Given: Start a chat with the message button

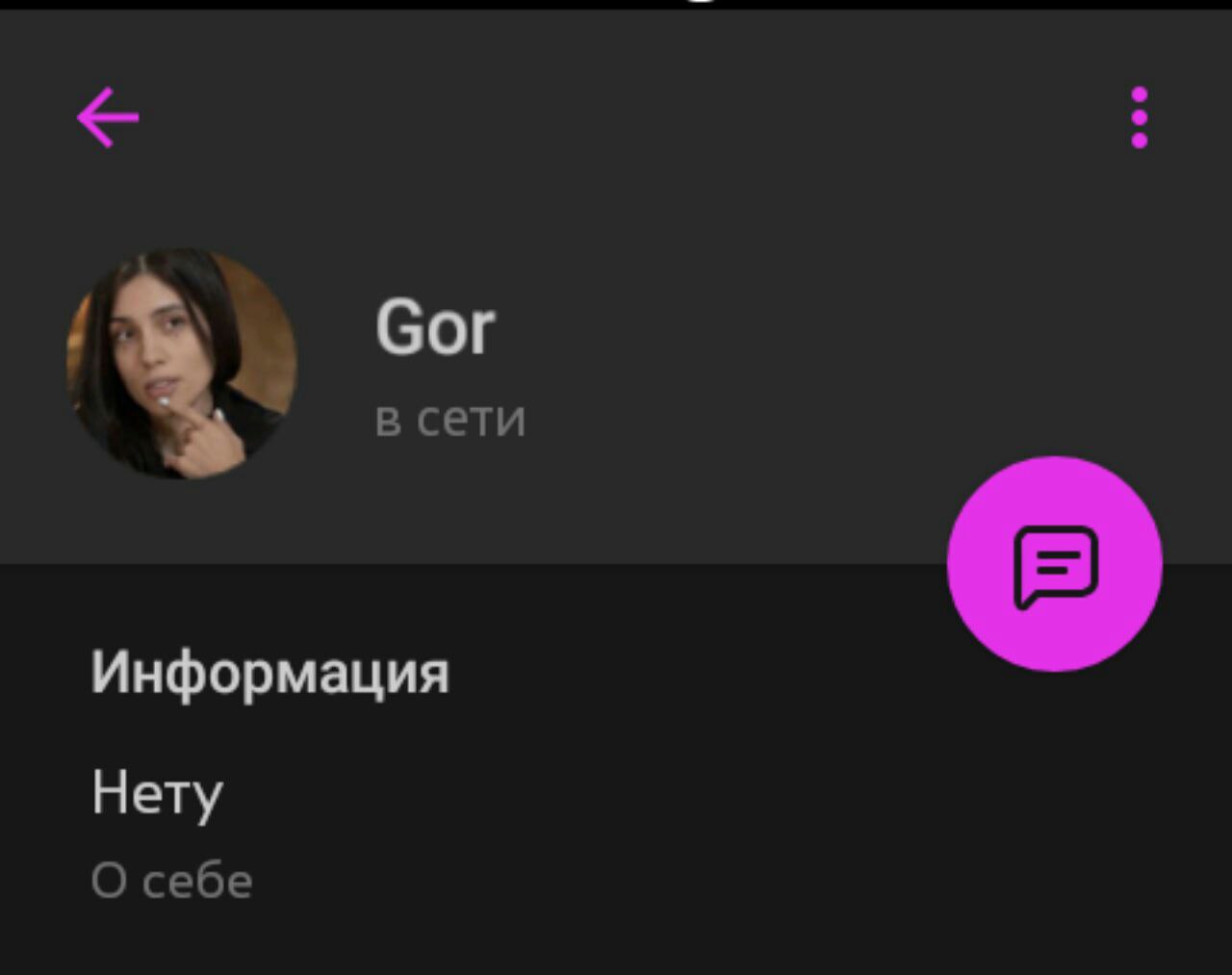Looking at the screenshot, I should click(1055, 564).
